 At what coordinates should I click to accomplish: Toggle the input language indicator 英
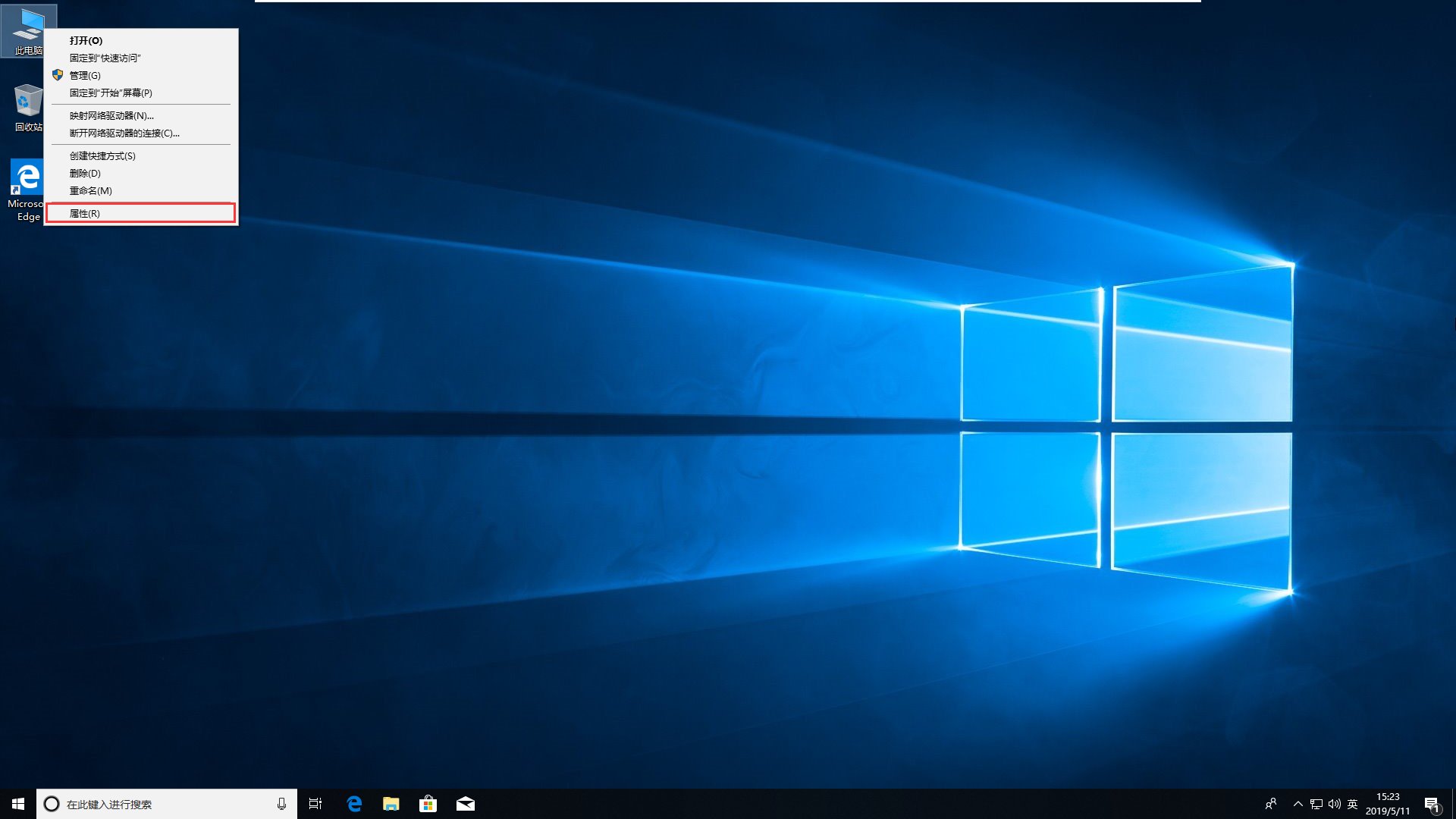[1353, 804]
